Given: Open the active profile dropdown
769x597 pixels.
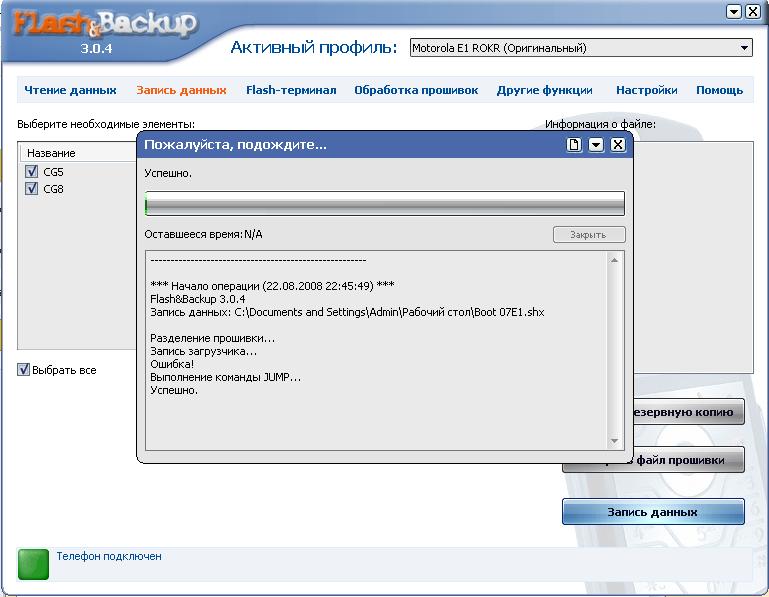Looking at the screenshot, I should (x=744, y=48).
